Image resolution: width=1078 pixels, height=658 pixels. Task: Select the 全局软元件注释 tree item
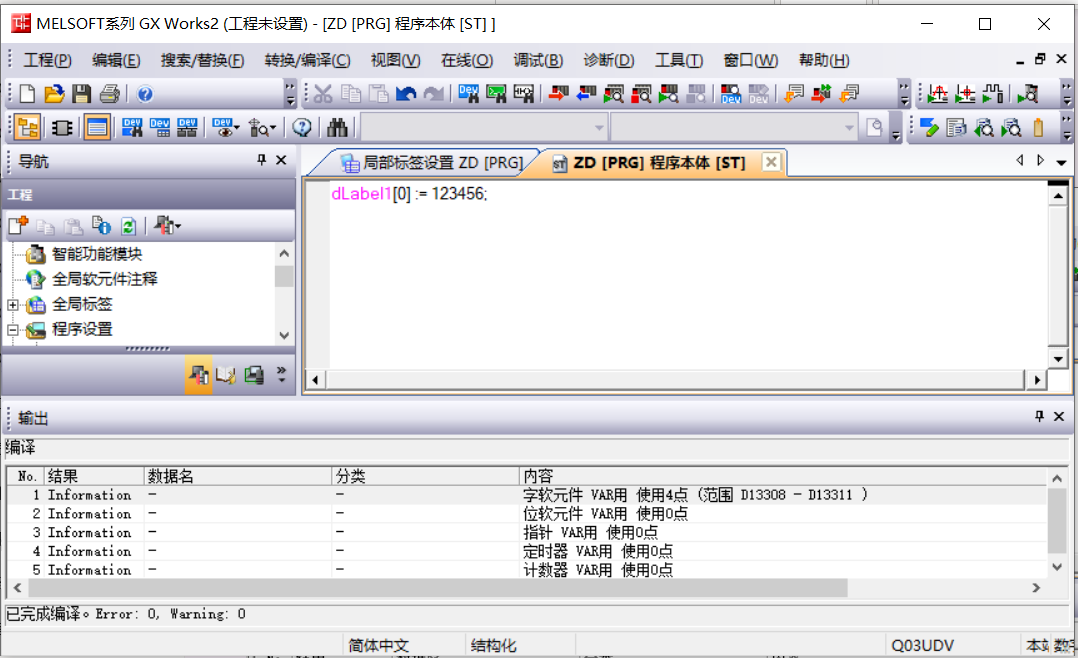coord(104,279)
